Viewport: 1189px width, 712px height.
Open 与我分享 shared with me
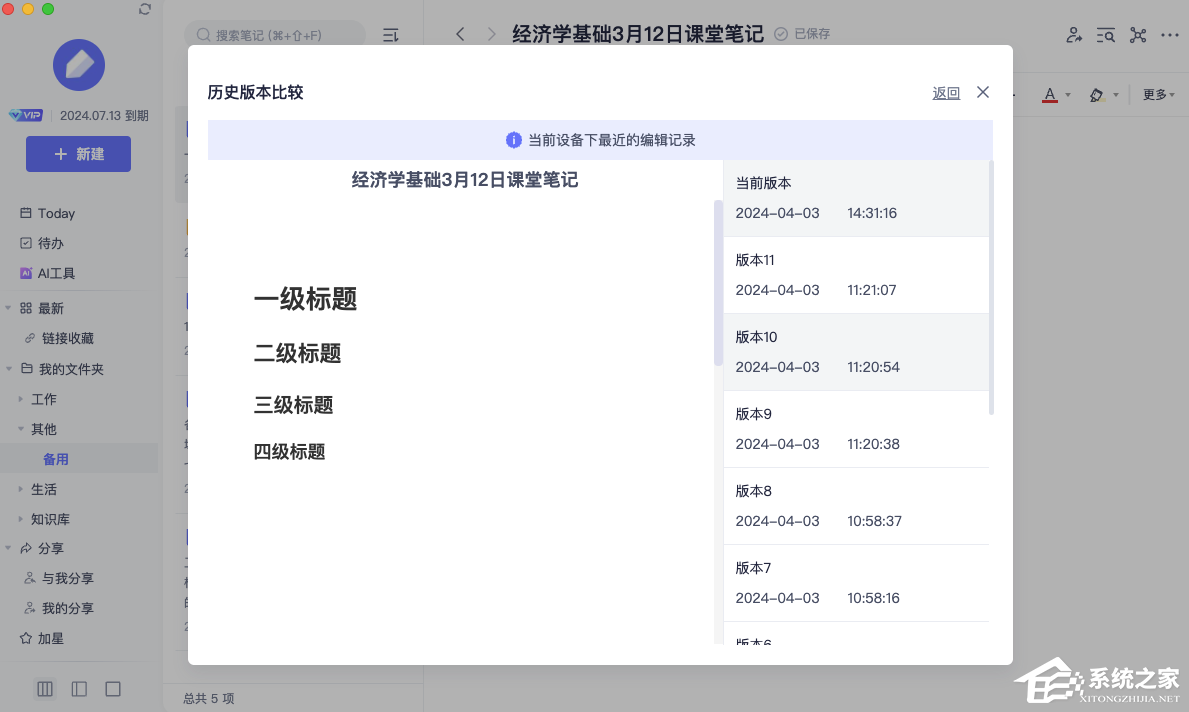(59, 578)
